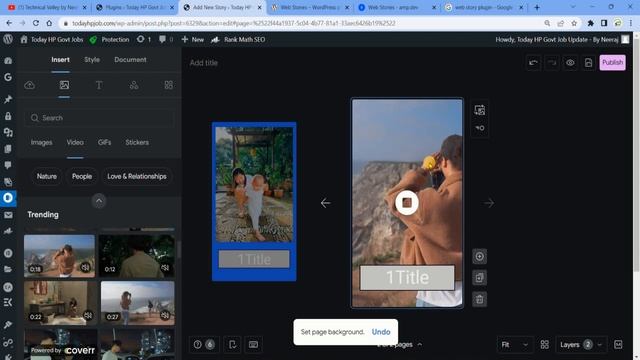Open the page background media tool icon
Viewport: 640px width, 360px height.
(x=480, y=110)
